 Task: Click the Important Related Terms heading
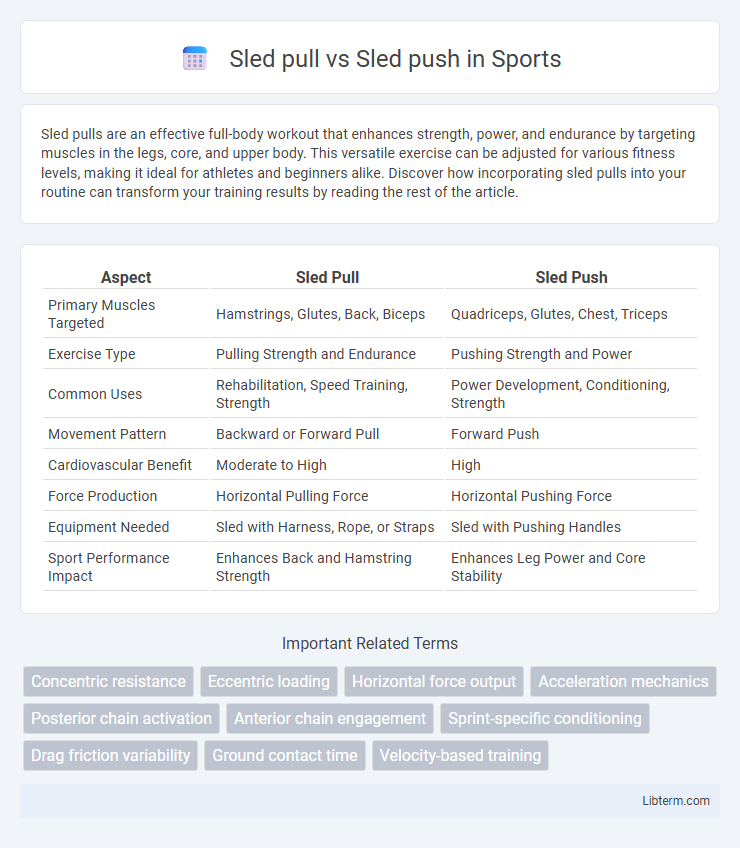pos(370,643)
